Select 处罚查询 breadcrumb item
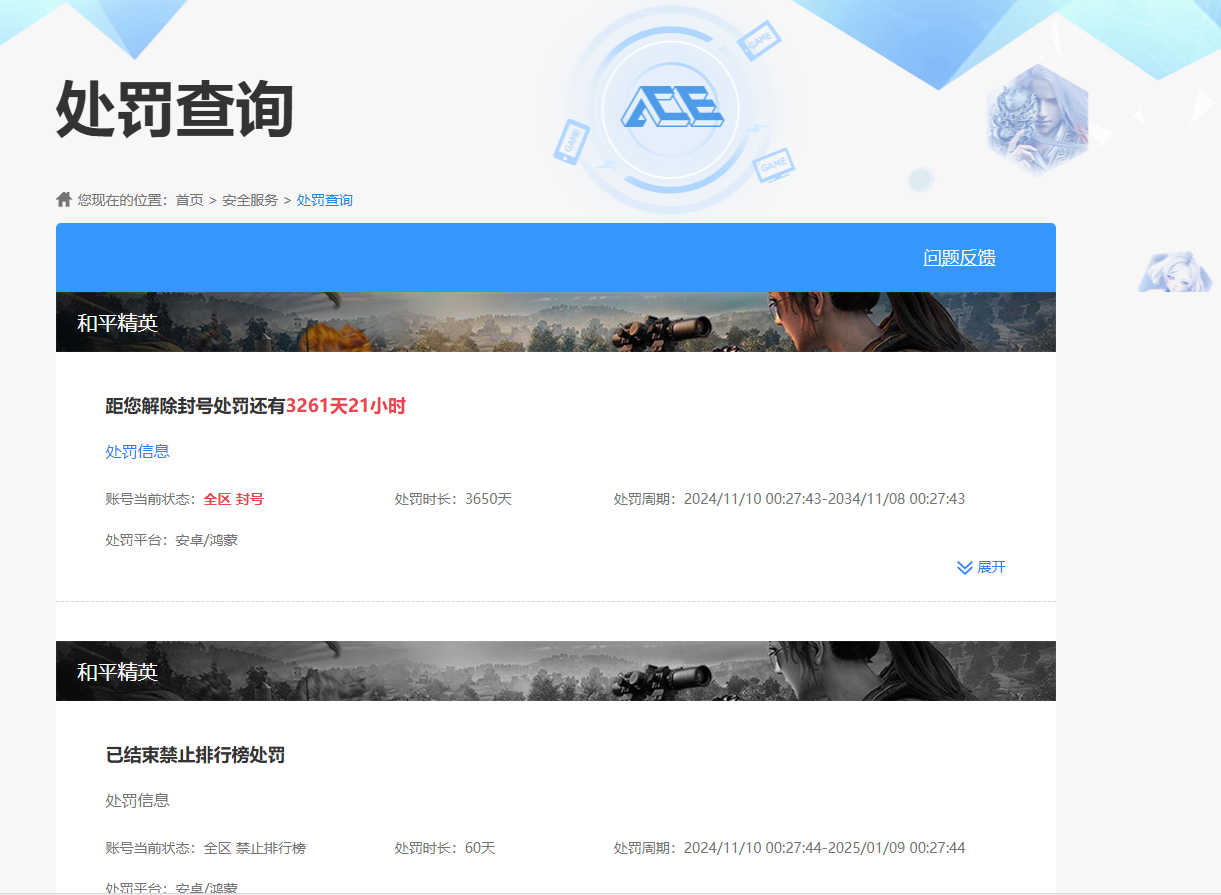 325,200
